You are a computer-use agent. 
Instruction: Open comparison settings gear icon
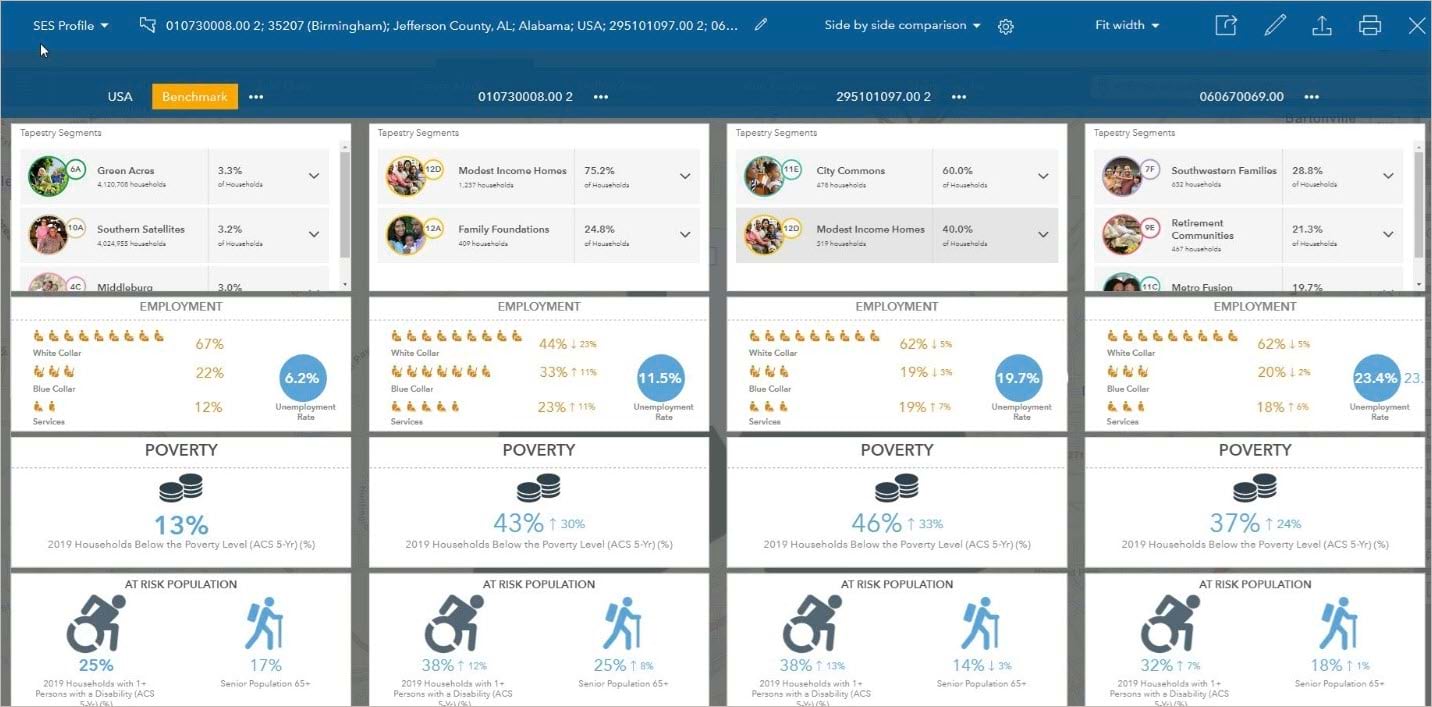(x=1006, y=26)
